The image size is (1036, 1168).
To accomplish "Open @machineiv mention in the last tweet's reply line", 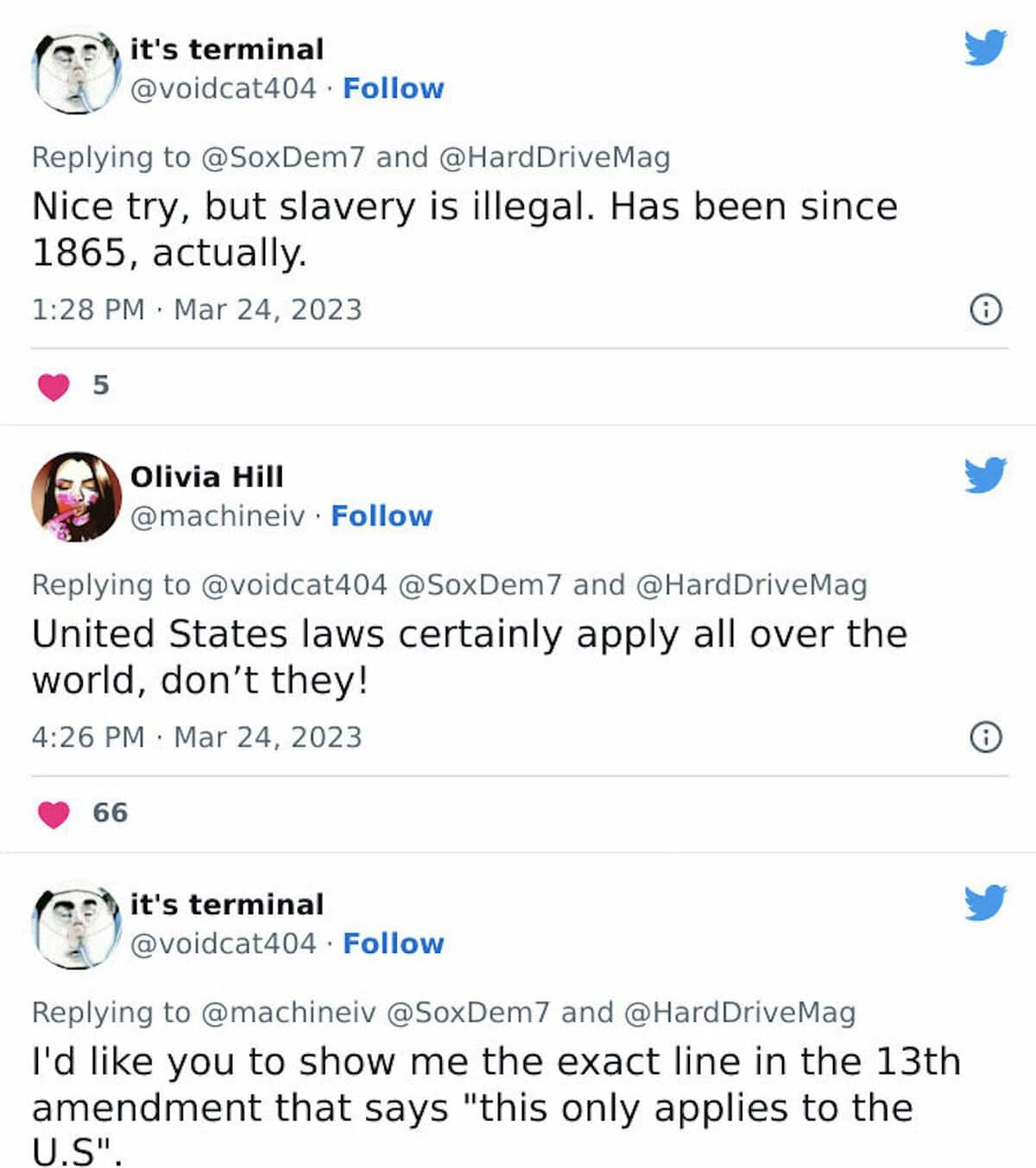I will (x=288, y=1012).
